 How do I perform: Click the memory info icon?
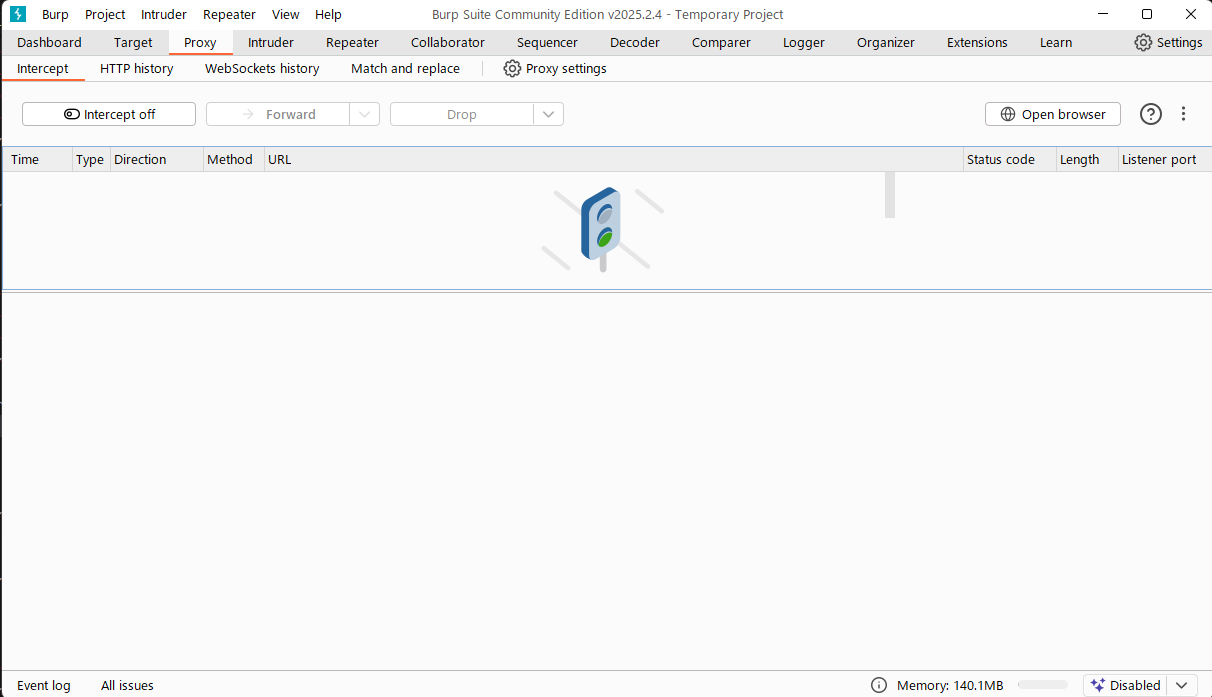879,685
